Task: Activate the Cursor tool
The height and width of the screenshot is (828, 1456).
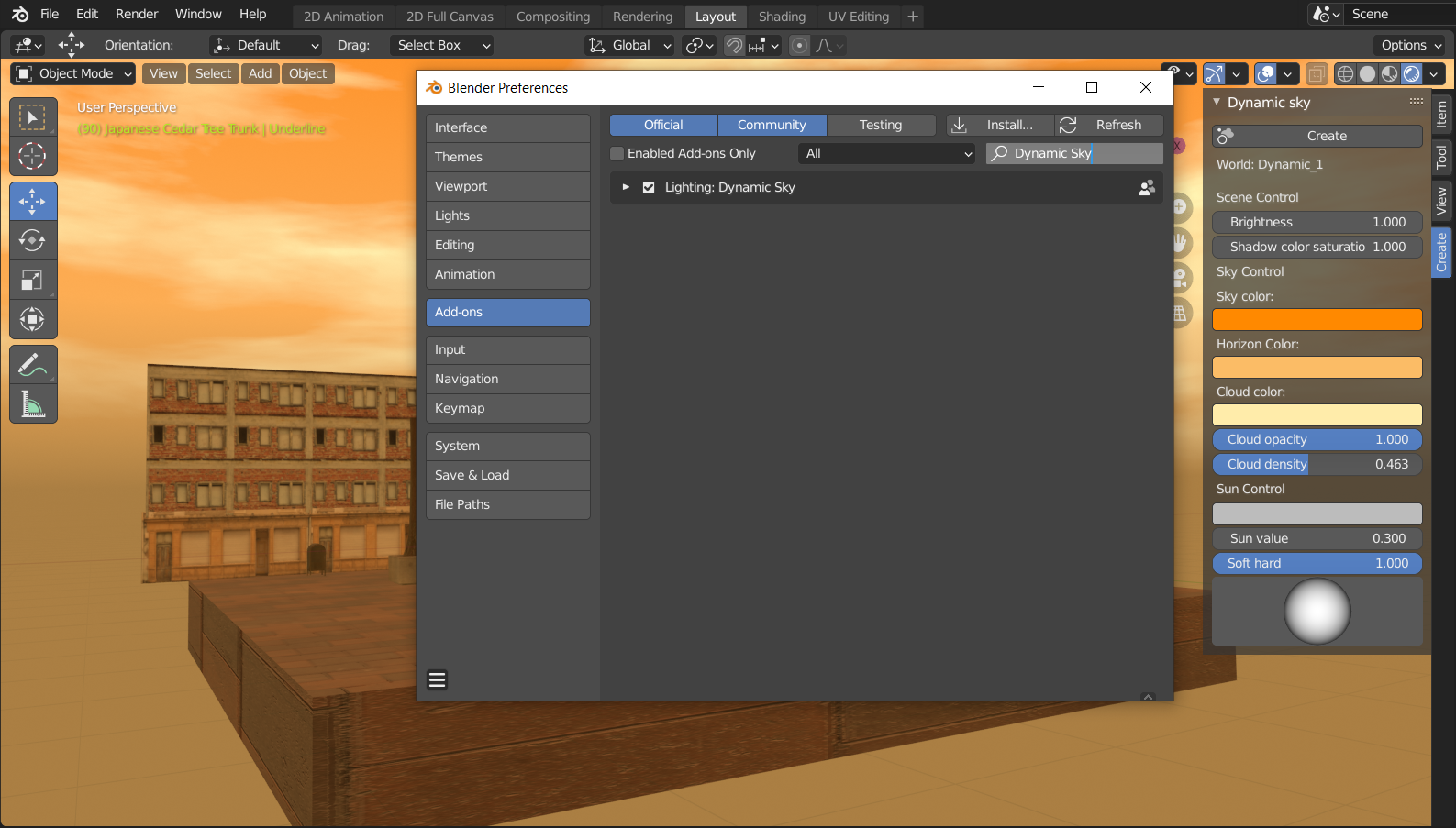Action: coord(33,157)
